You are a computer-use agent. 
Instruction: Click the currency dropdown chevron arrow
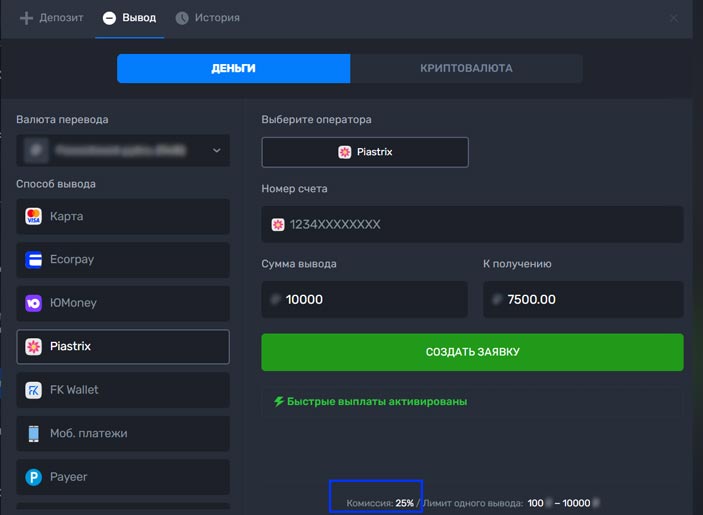click(x=217, y=151)
